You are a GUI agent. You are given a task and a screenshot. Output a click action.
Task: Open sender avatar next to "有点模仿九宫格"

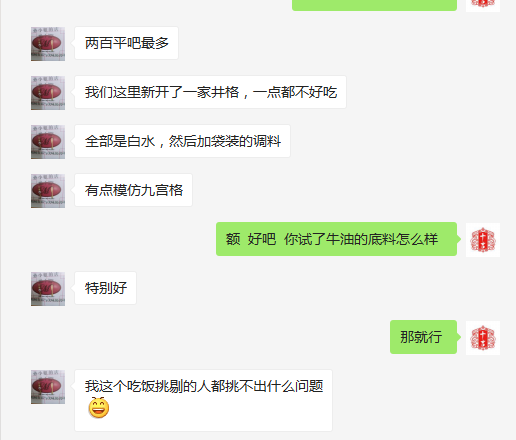pyautogui.click(x=48, y=191)
